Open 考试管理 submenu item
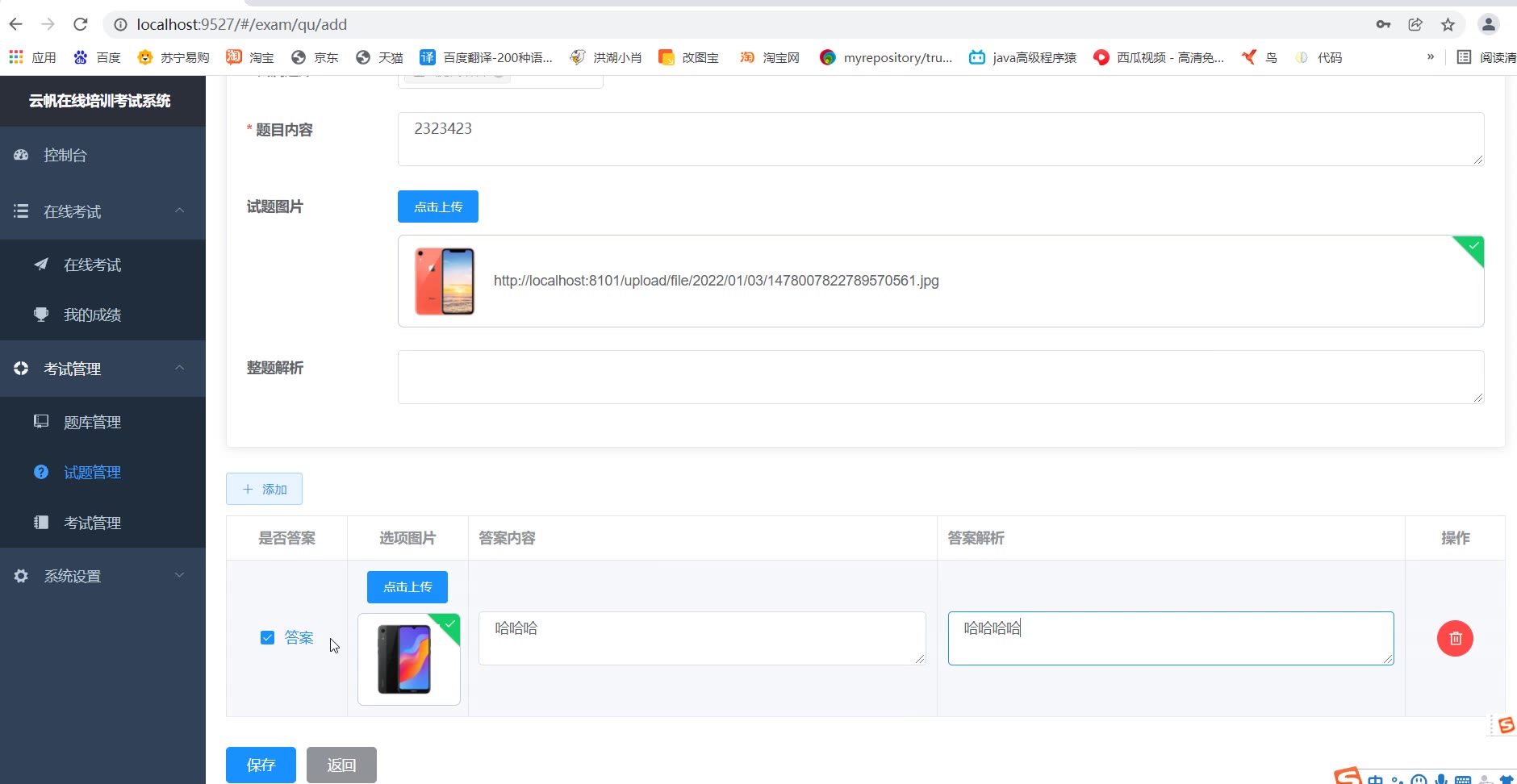Image resolution: width=1517 pixels, height=784 pixels. (102, 523)
